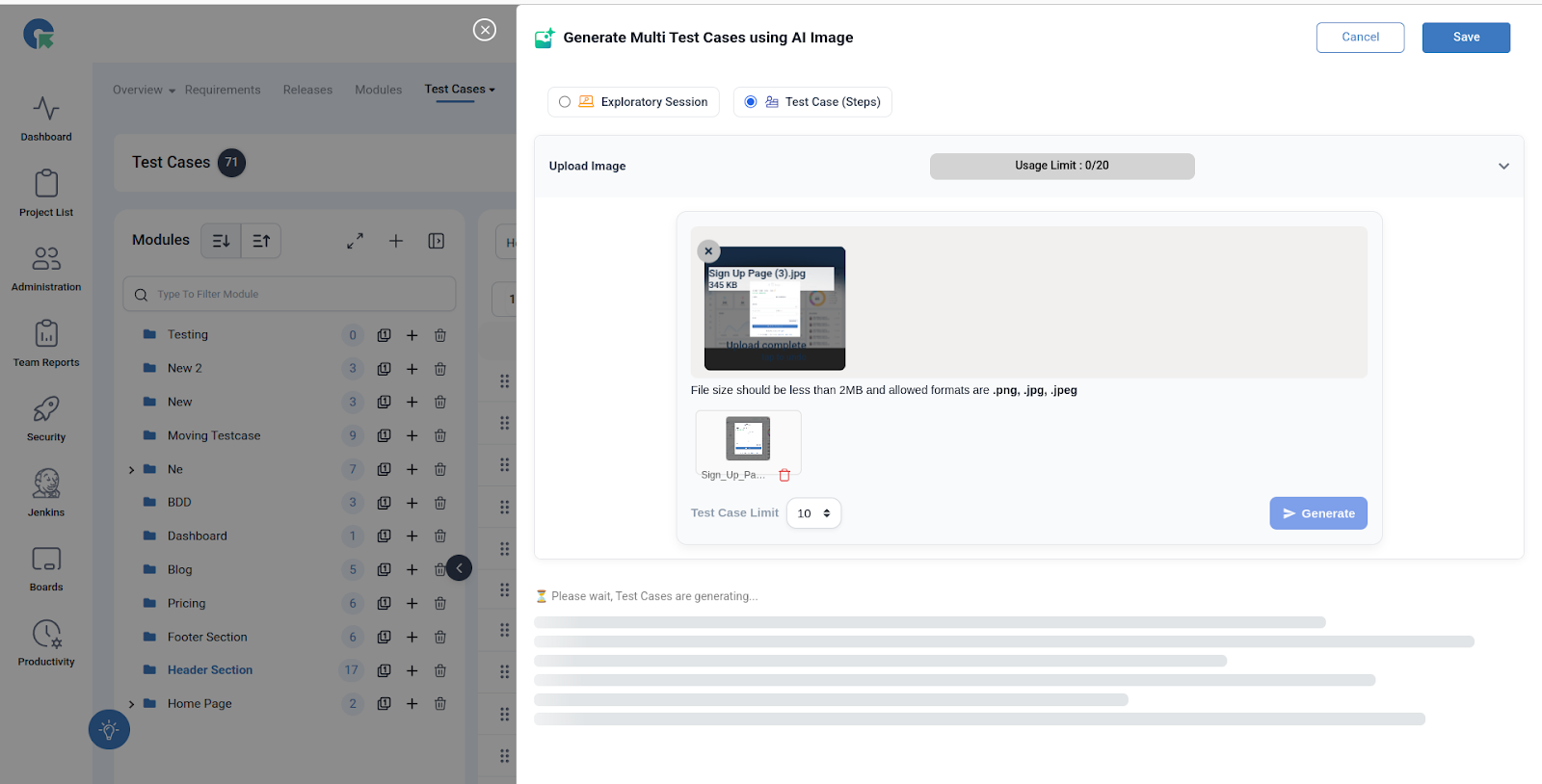Select the Exploratory Session radio option
This screenshot has height=784, width=1542.
coord(565,102)
